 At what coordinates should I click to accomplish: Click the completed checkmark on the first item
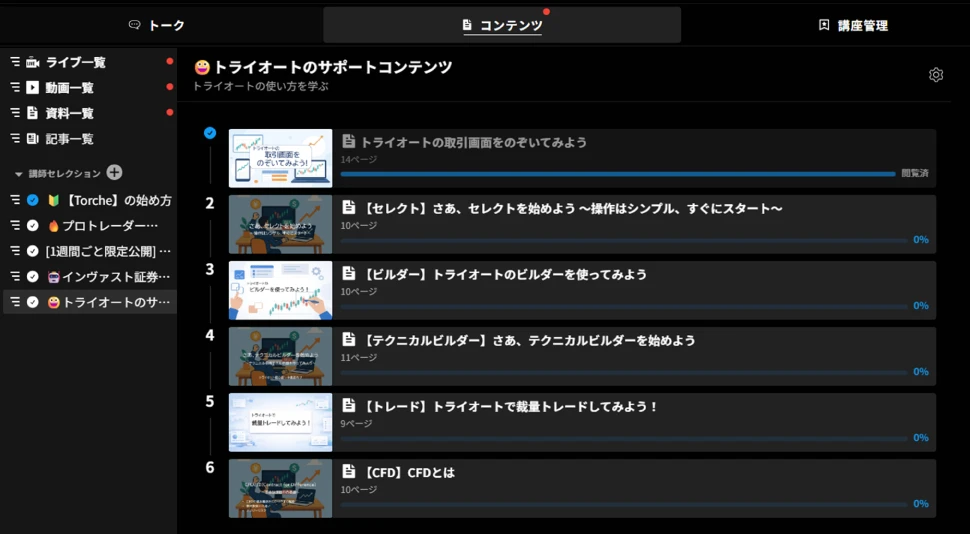(210, 133)
